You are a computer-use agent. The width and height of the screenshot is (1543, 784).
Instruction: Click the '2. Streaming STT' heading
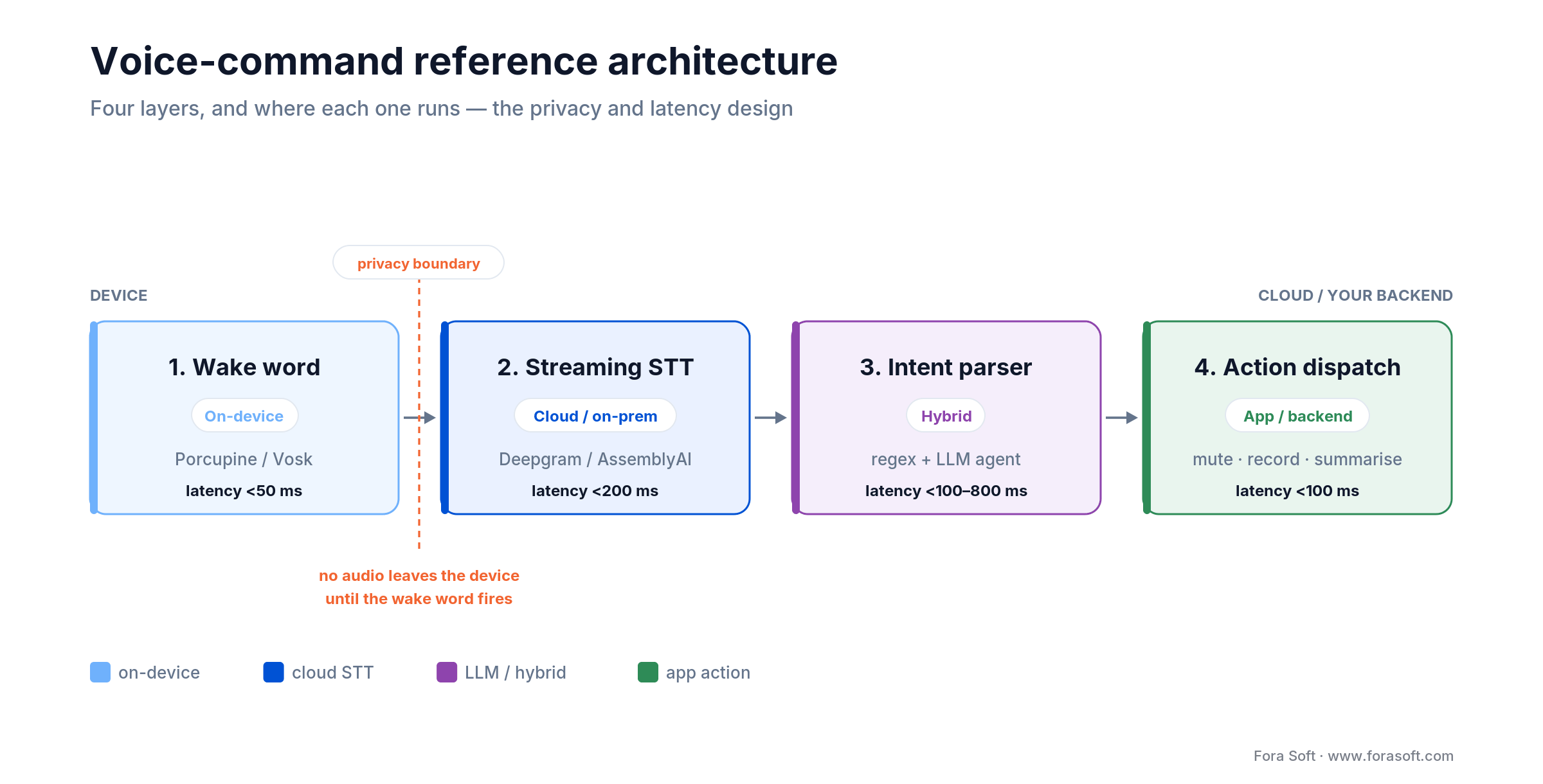pos(595,367)
